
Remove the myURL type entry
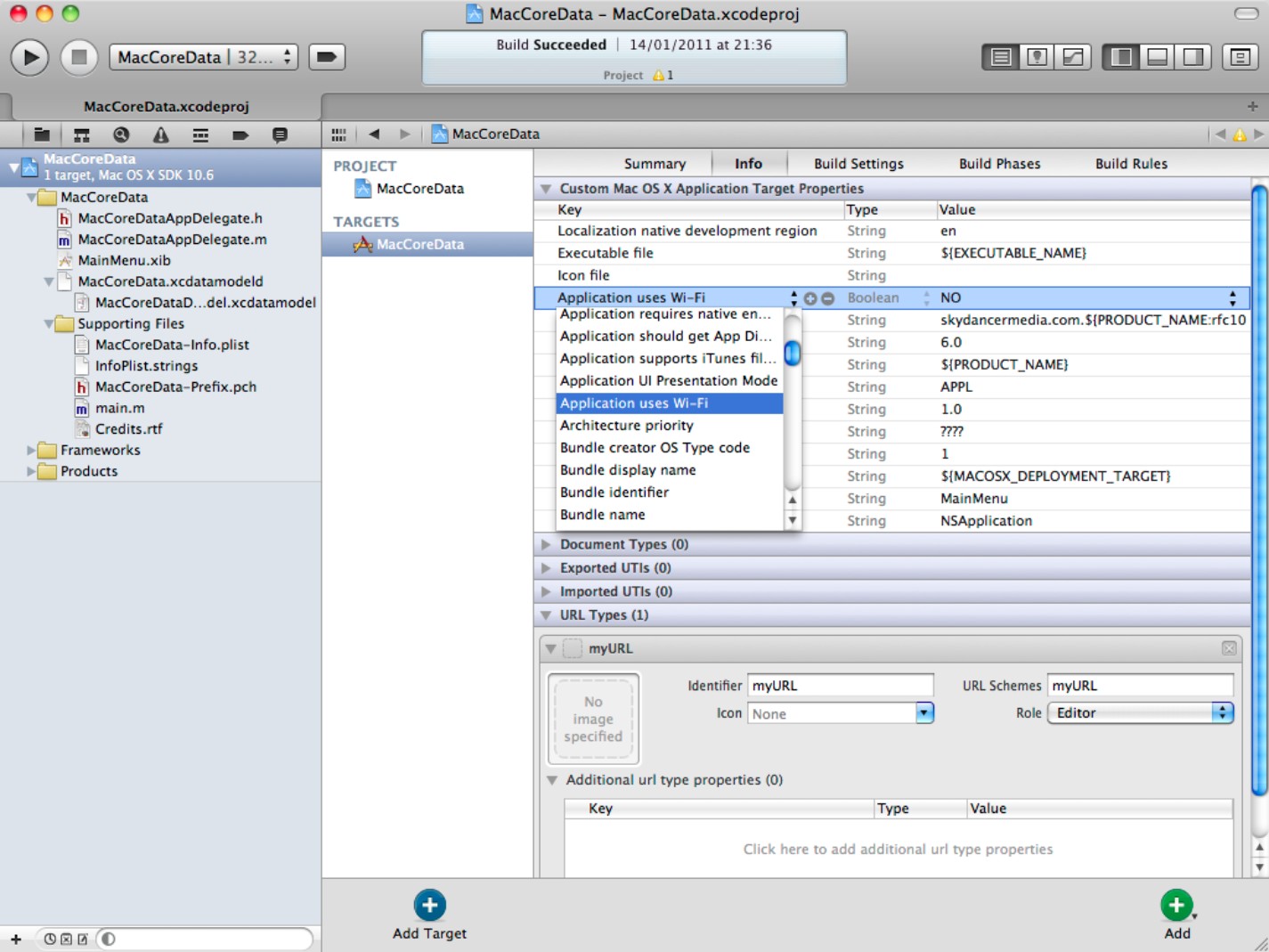[1229, 649]
